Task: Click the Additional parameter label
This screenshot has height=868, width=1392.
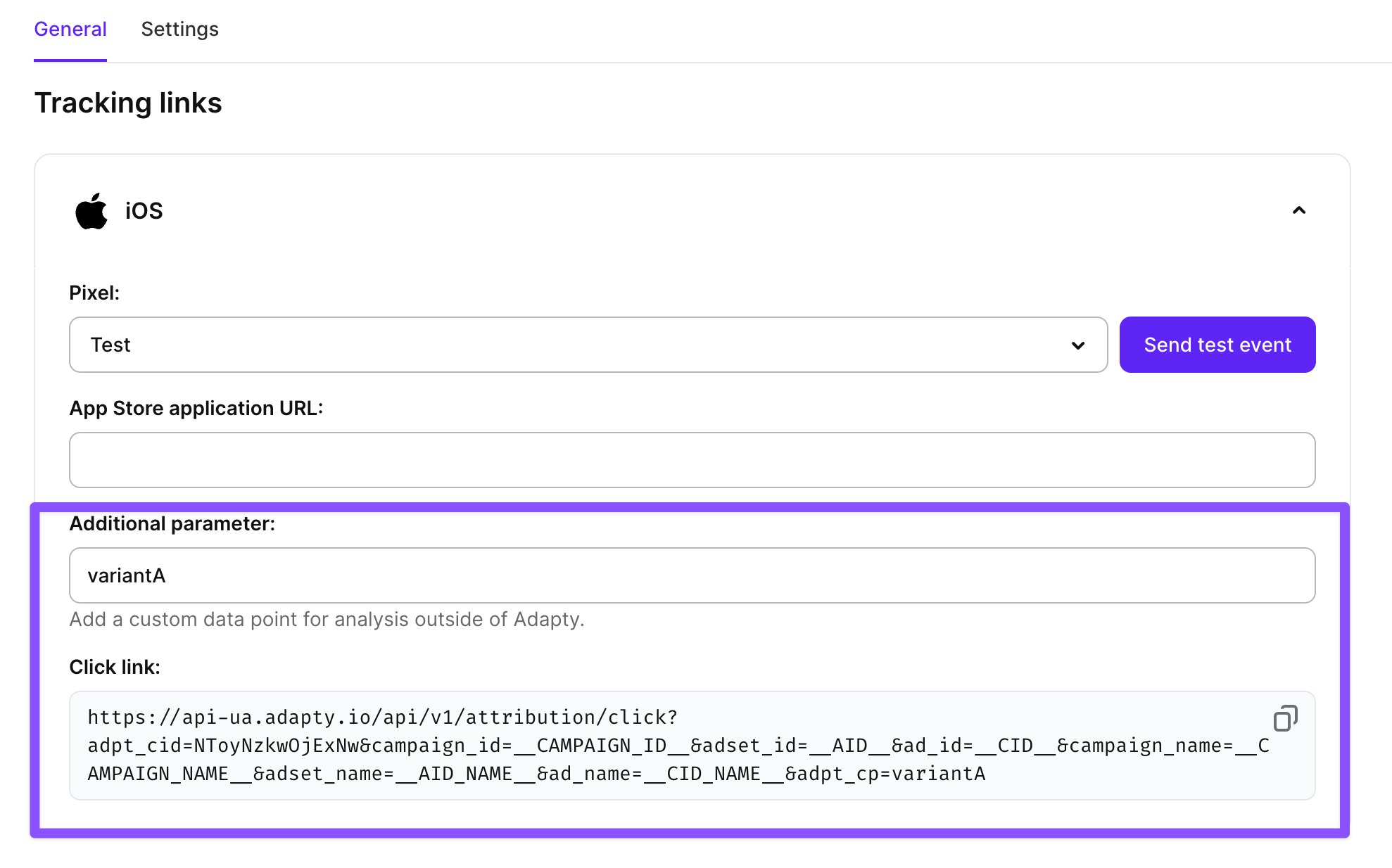Action: (x=172, y=523)
